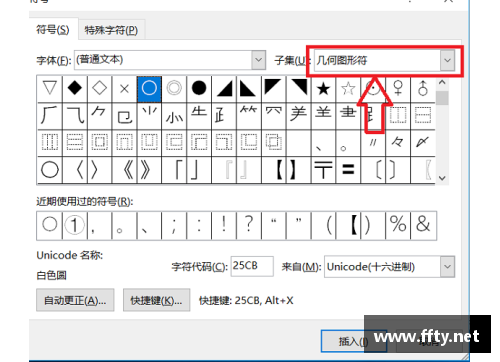Select the ditto mark 〃 in grid
Image resolution: width=500 pixels, height=362 pixels.
pos(373,143)
